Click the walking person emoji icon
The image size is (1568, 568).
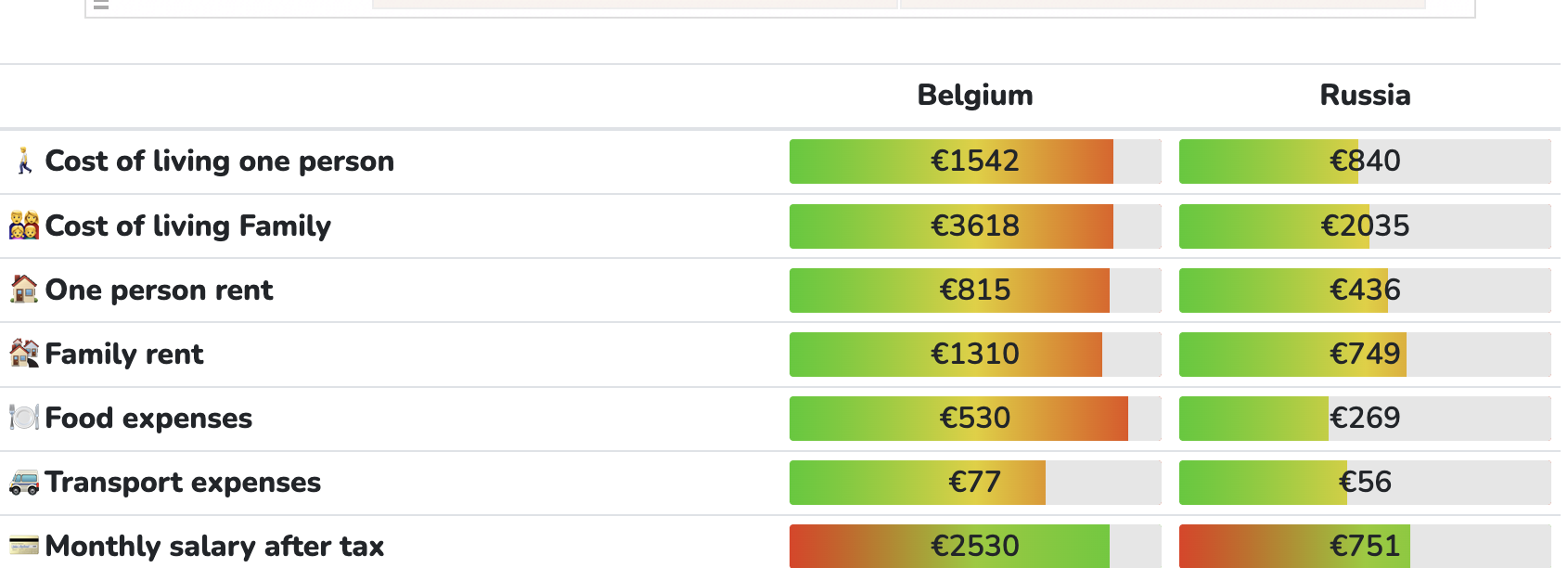pyautogui.click(x=24, y=161)
